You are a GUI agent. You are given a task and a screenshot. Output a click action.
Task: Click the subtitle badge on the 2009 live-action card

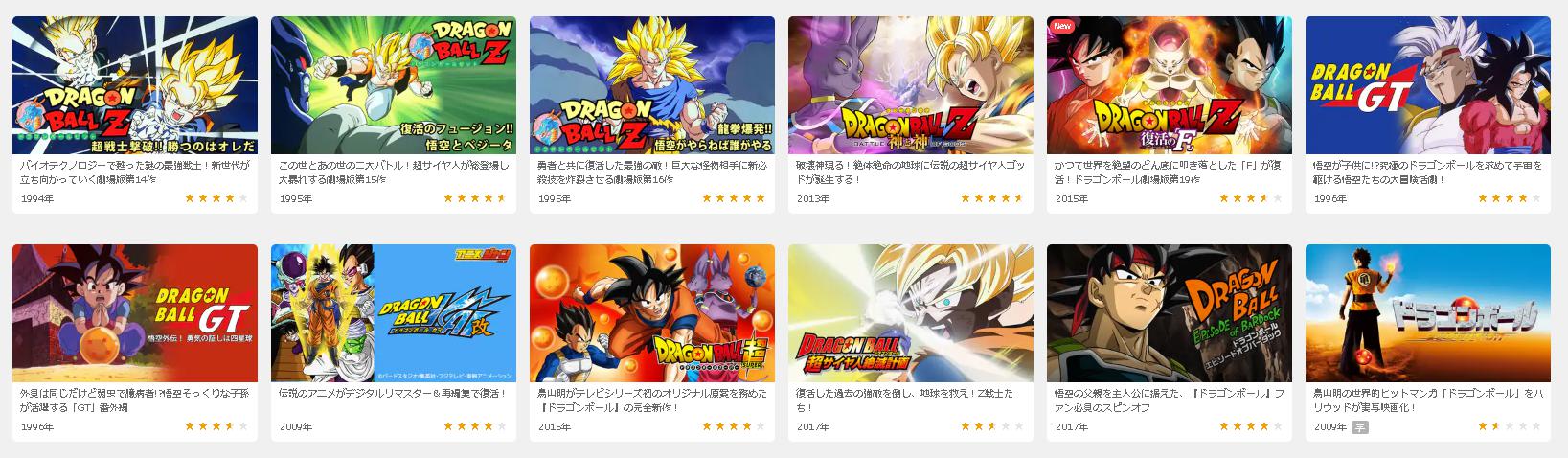1360,427
